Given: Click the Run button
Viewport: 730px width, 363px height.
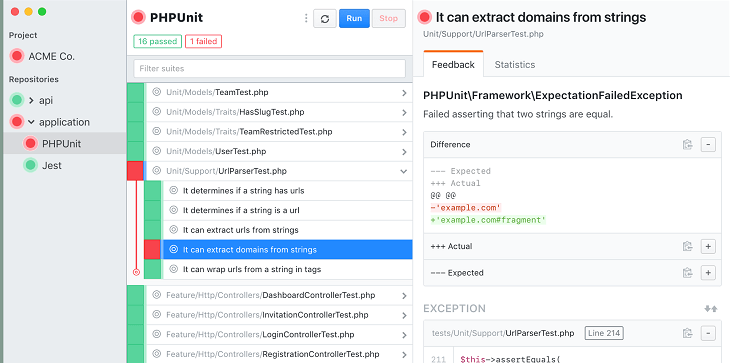Looking at the screenshot, I should [x=354, y=19].
